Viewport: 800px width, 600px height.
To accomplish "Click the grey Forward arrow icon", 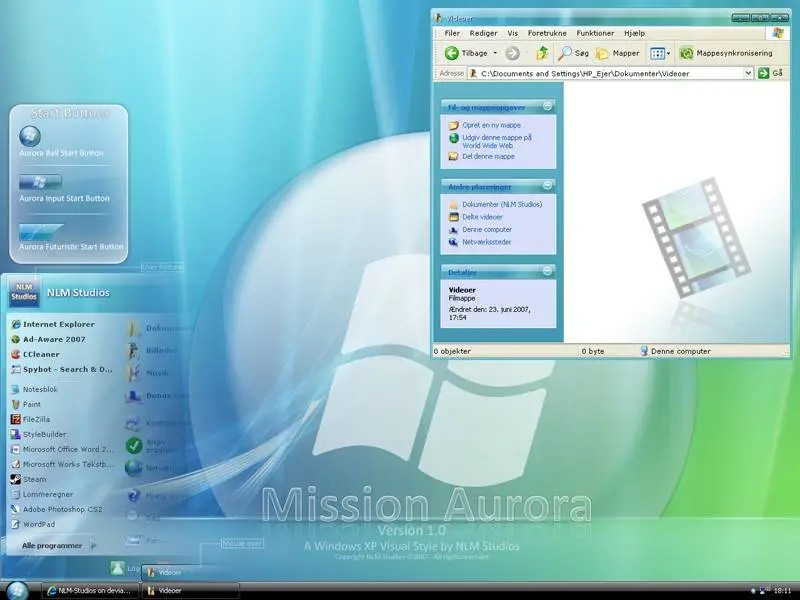I will point(512,53).
